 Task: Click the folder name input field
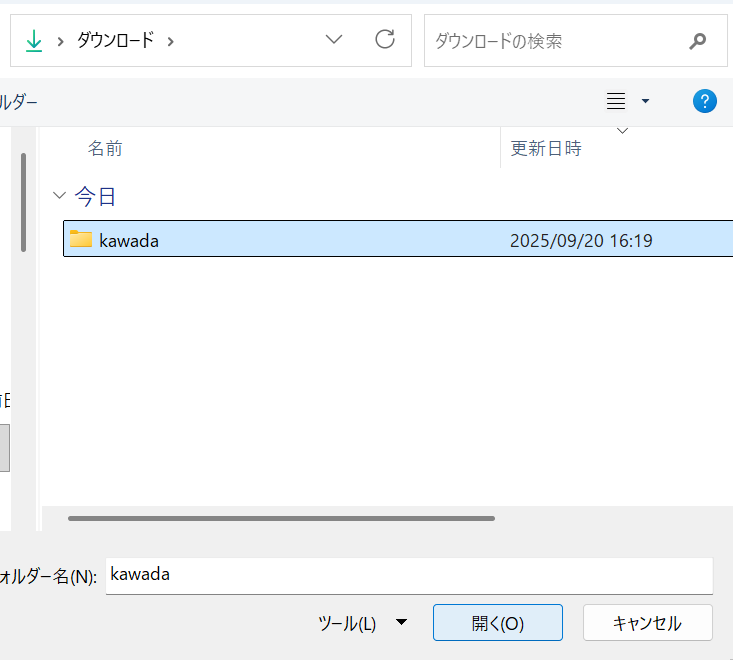(408, 575)
